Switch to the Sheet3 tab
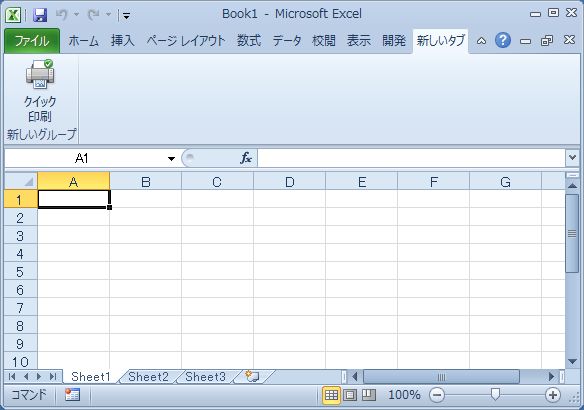The image size is (584, 410). [206, 376]
